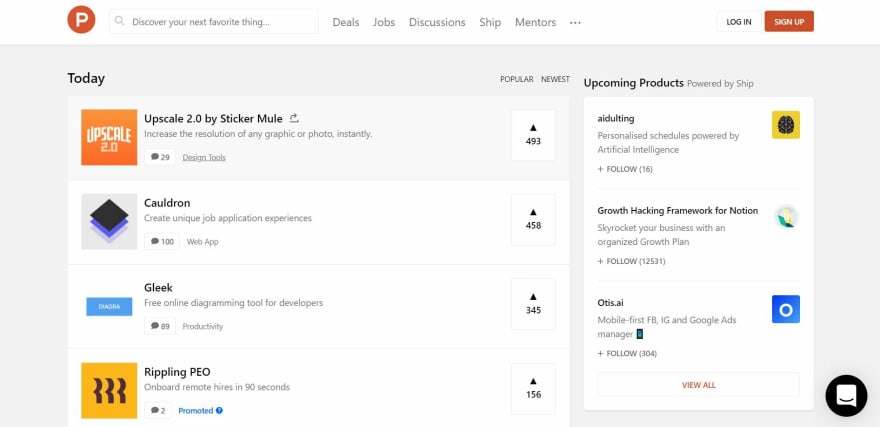Open the Cauldron stacked layers thumbnail
The height and width of the screenshot is (427, 880).
click(x=109, y=222)
